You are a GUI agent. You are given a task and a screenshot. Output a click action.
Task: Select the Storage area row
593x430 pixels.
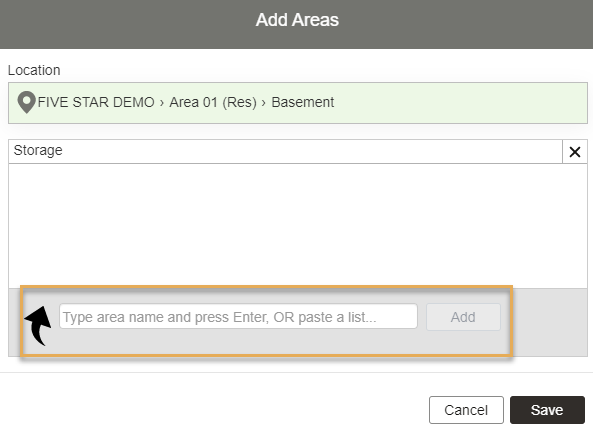(285, 151)
